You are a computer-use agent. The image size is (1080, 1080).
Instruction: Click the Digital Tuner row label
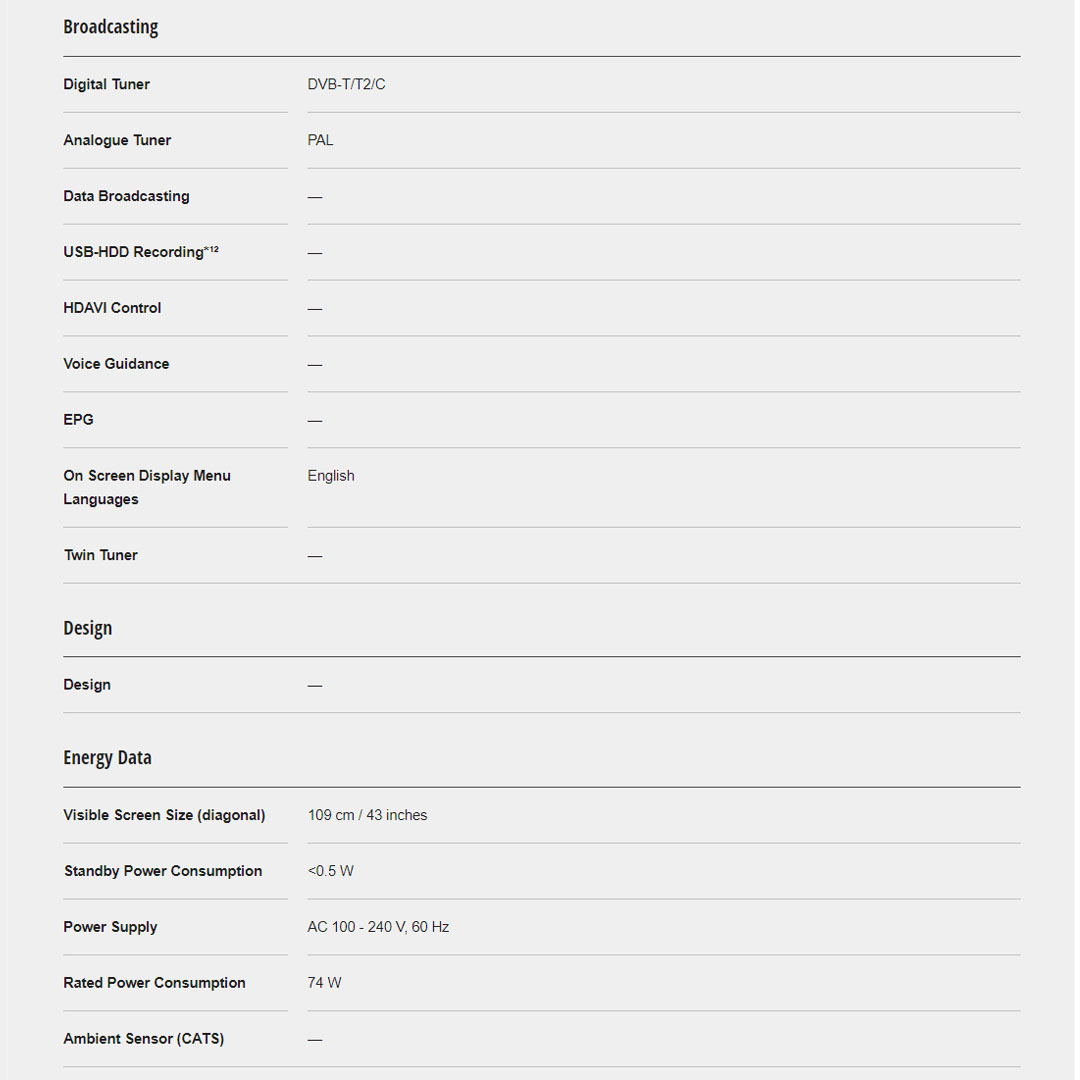coord(106,85)
